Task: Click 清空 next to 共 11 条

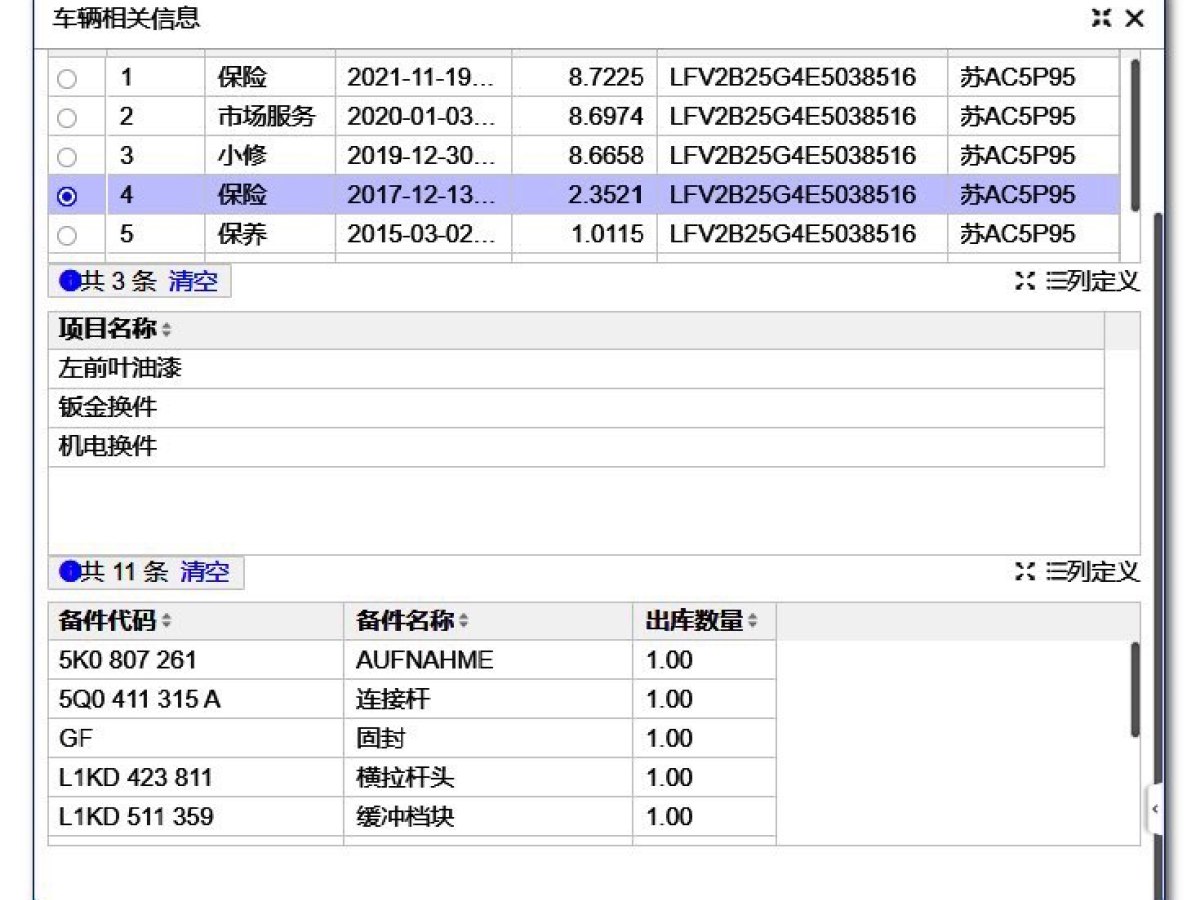Action: 205,572
